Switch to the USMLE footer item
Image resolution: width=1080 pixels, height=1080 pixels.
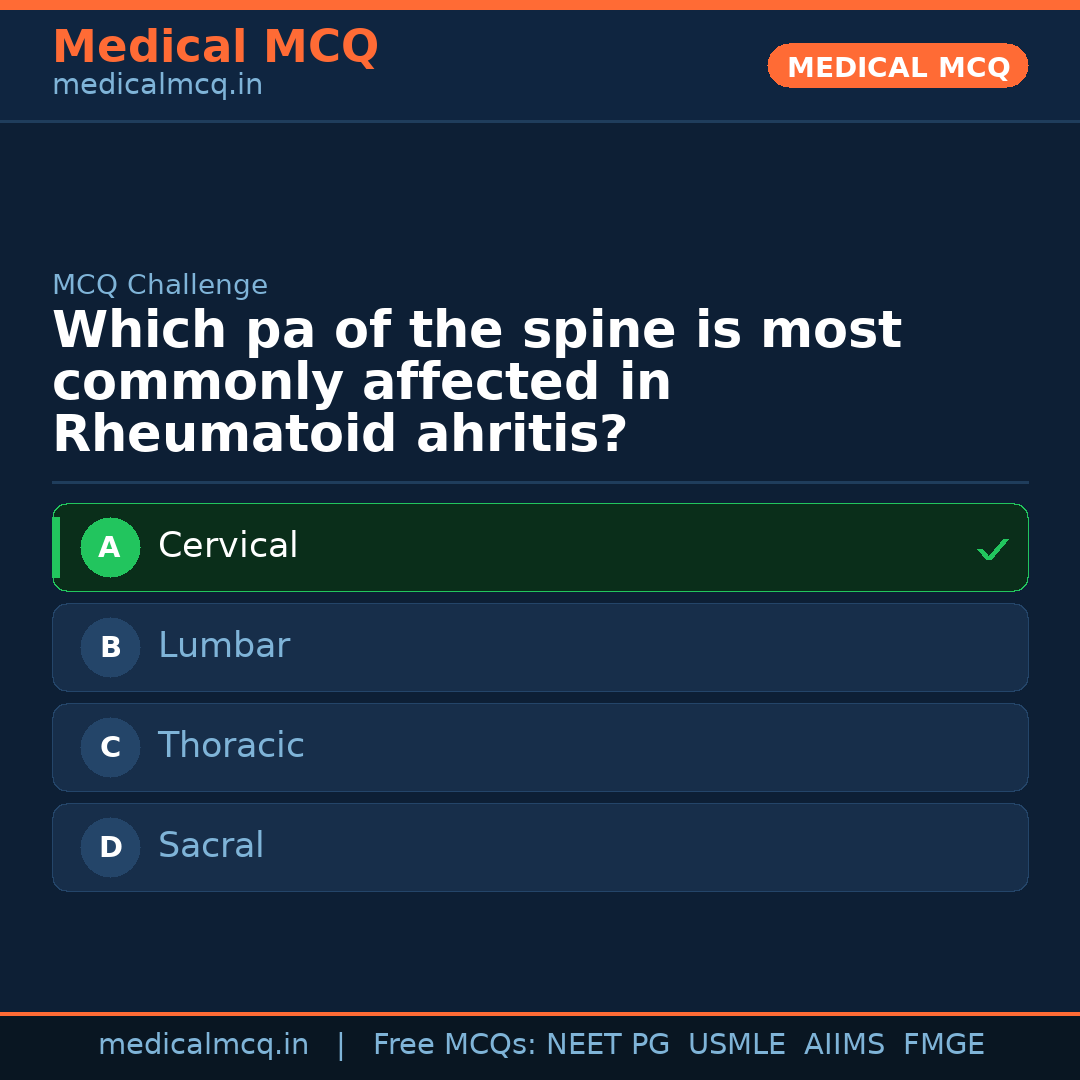[x=737, y=1044]
